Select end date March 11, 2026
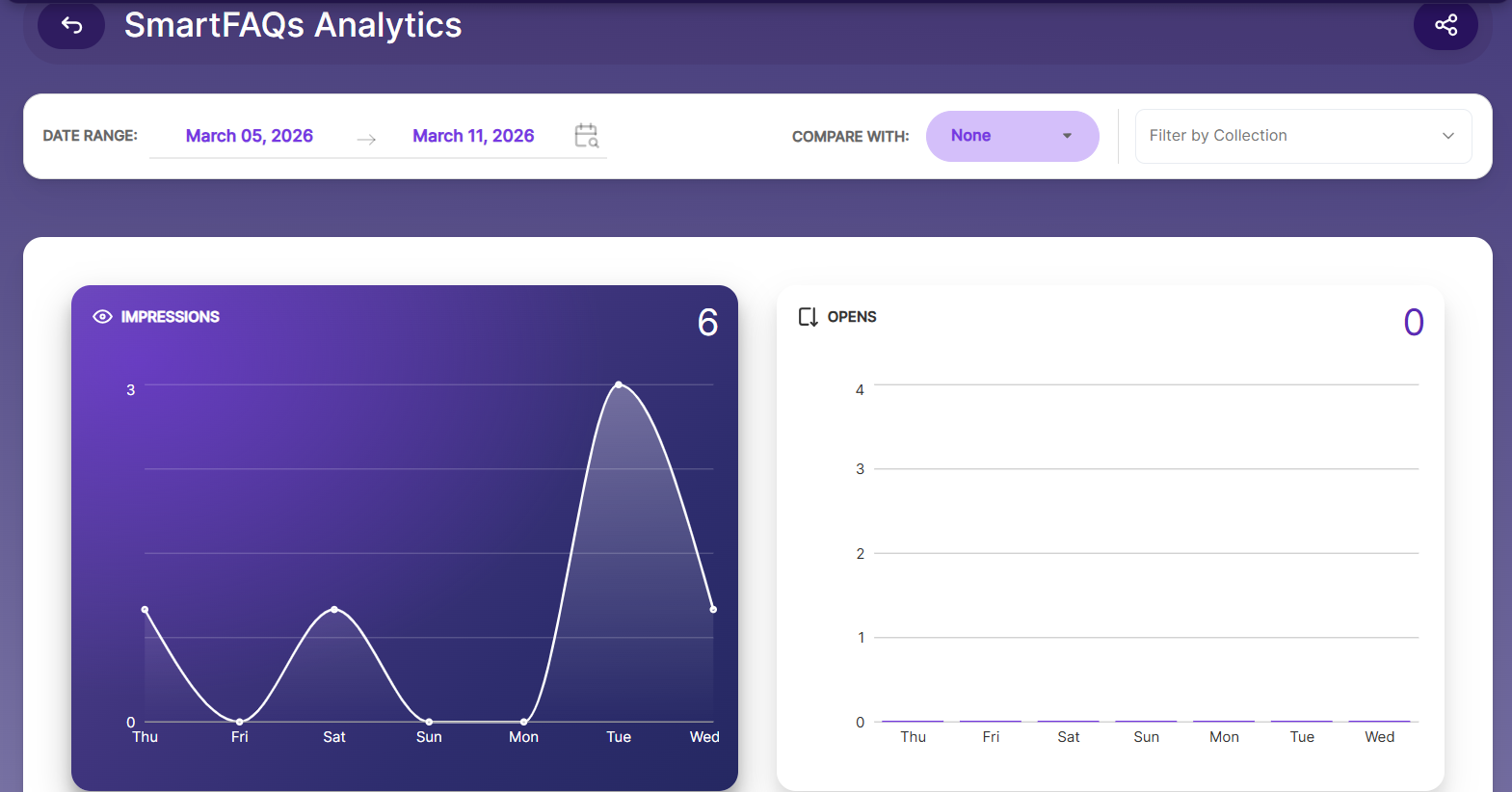This screenshot has height=792, width=1512. (x=473, y=136)
